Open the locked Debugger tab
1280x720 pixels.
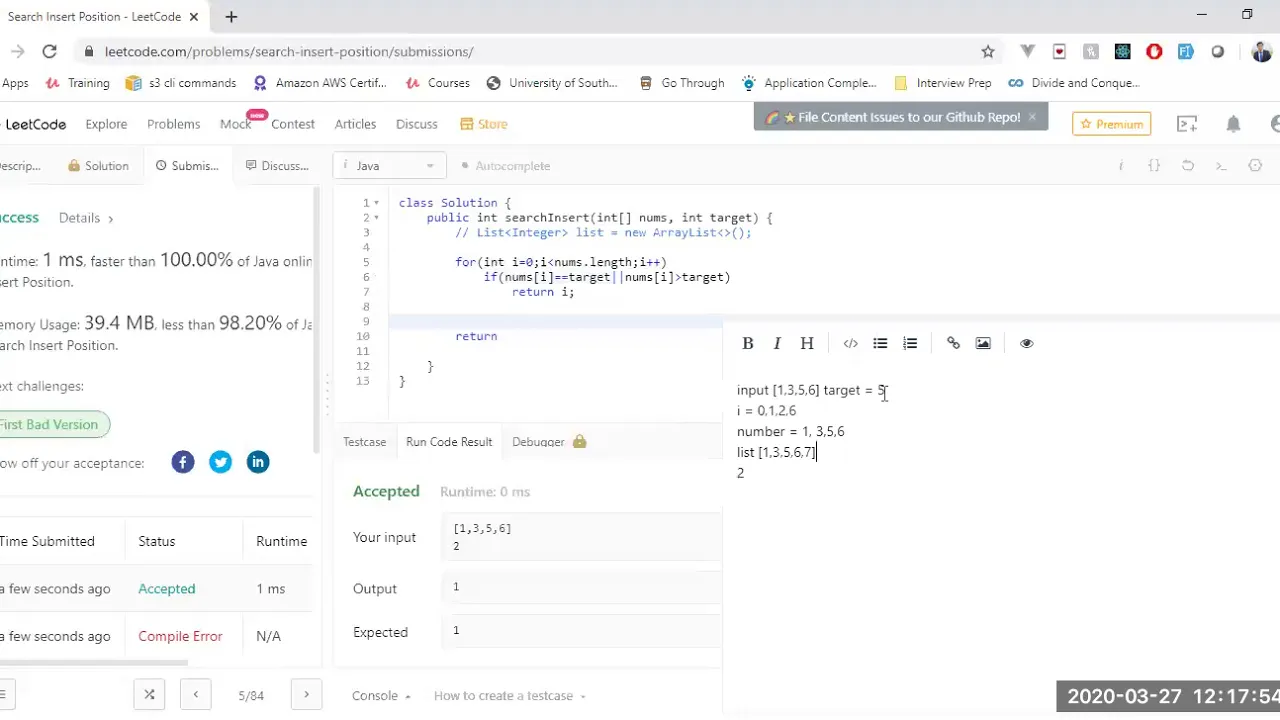(549, 442)
